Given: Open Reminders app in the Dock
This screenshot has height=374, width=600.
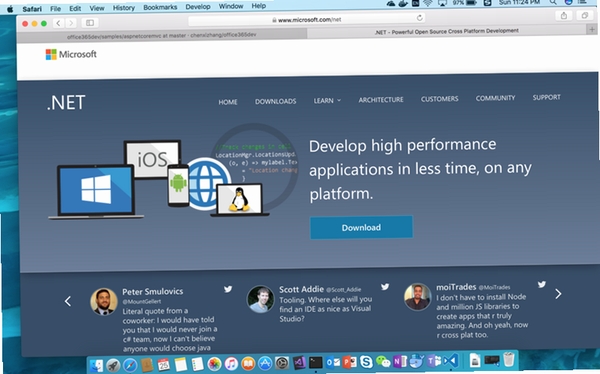Looking at the screenshot, I should click(197, 364).
